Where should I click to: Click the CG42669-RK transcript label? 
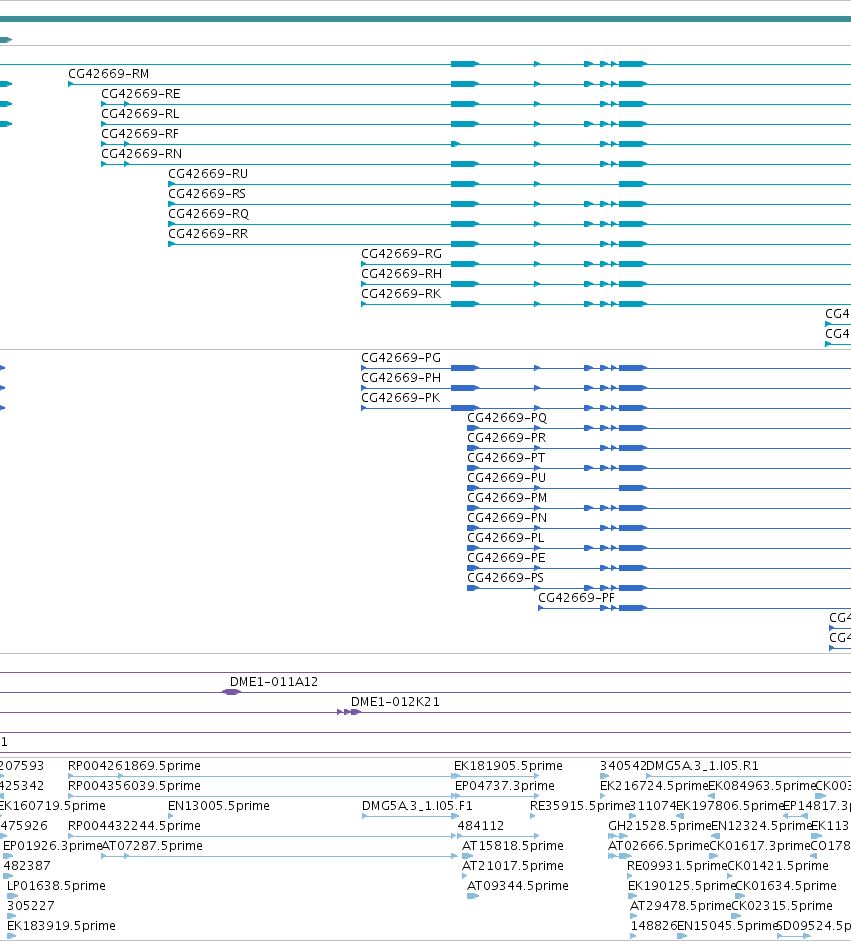401,293
